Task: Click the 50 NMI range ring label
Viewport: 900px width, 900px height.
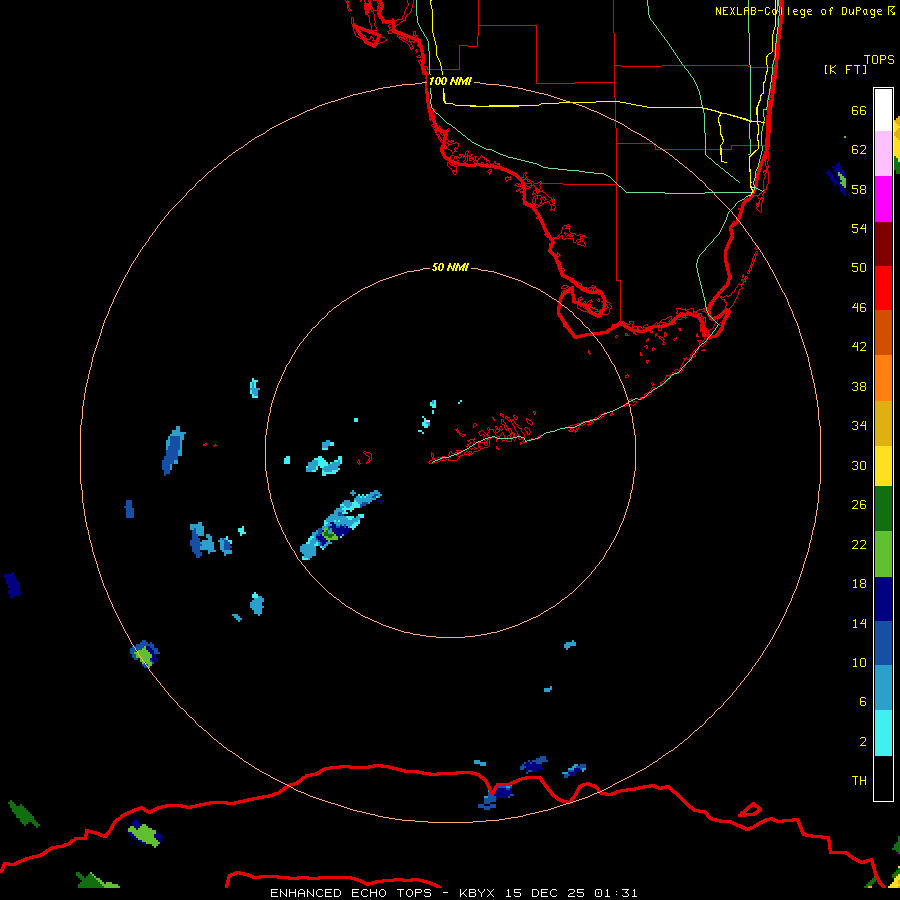Action: tap(450, 267)
